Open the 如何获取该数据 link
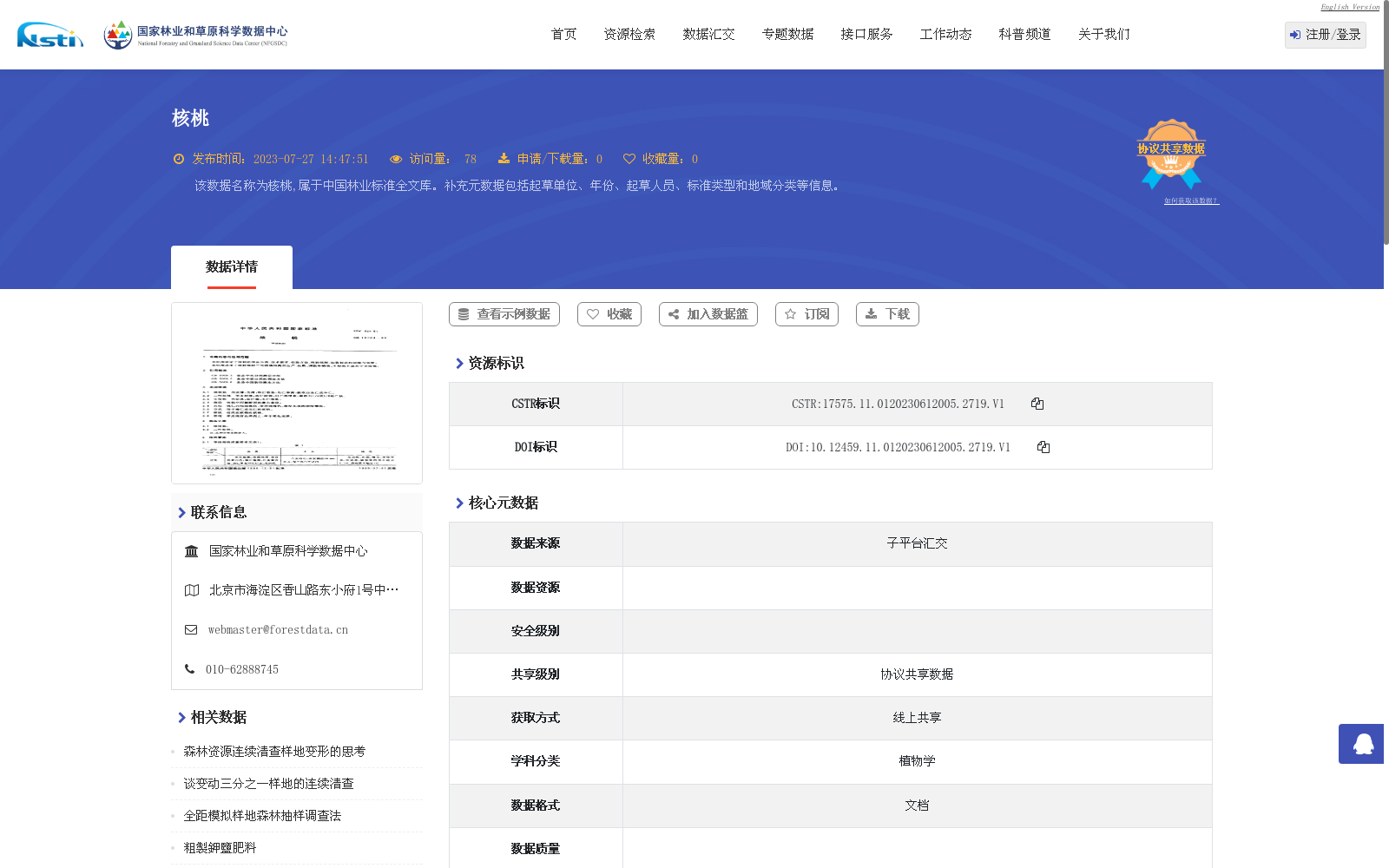The height and width of the screenshot is (868, 1389). (x=1191, y=201)
